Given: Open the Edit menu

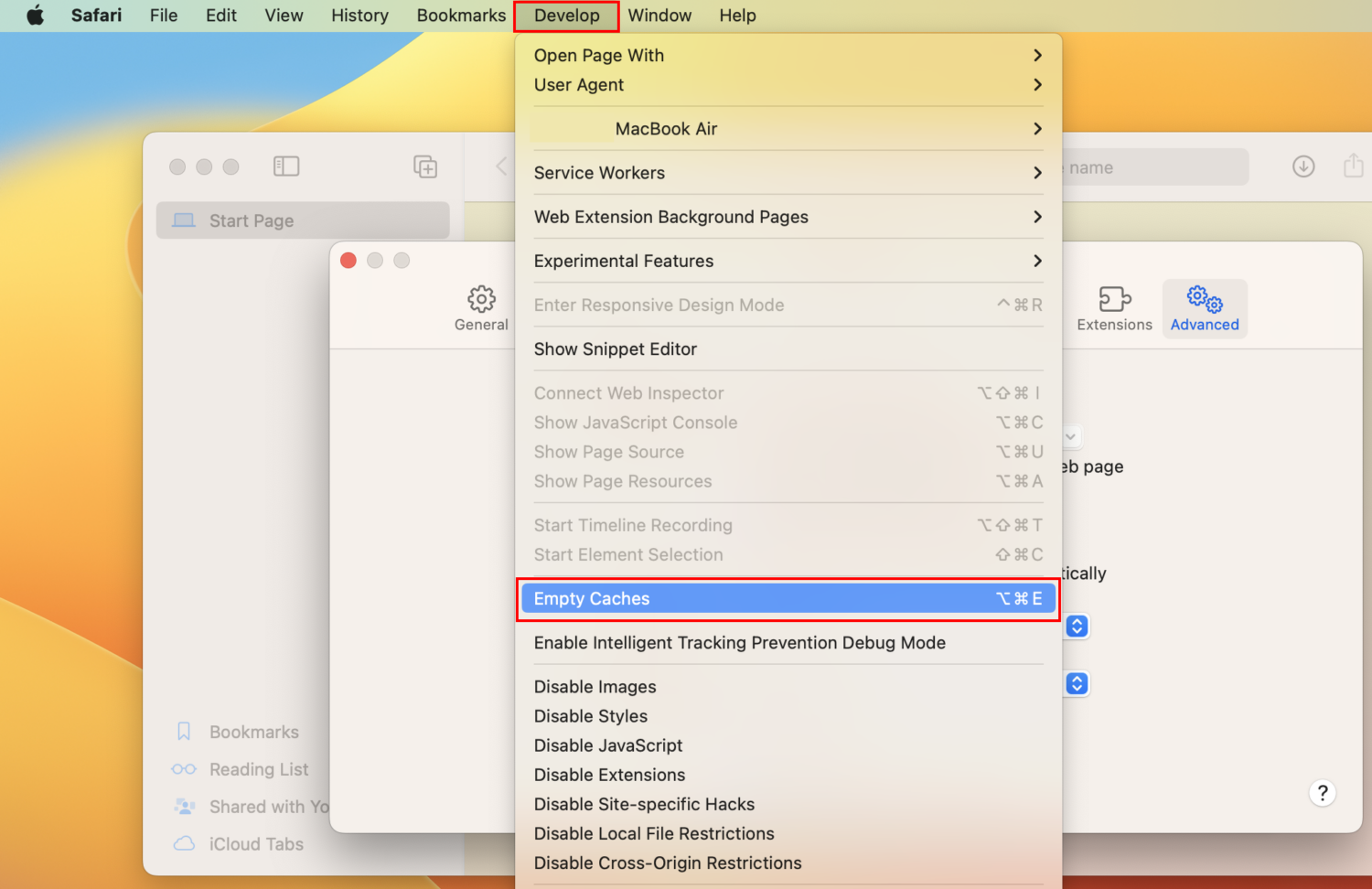Looking at the screenshot, I should (x=221, y=16).
